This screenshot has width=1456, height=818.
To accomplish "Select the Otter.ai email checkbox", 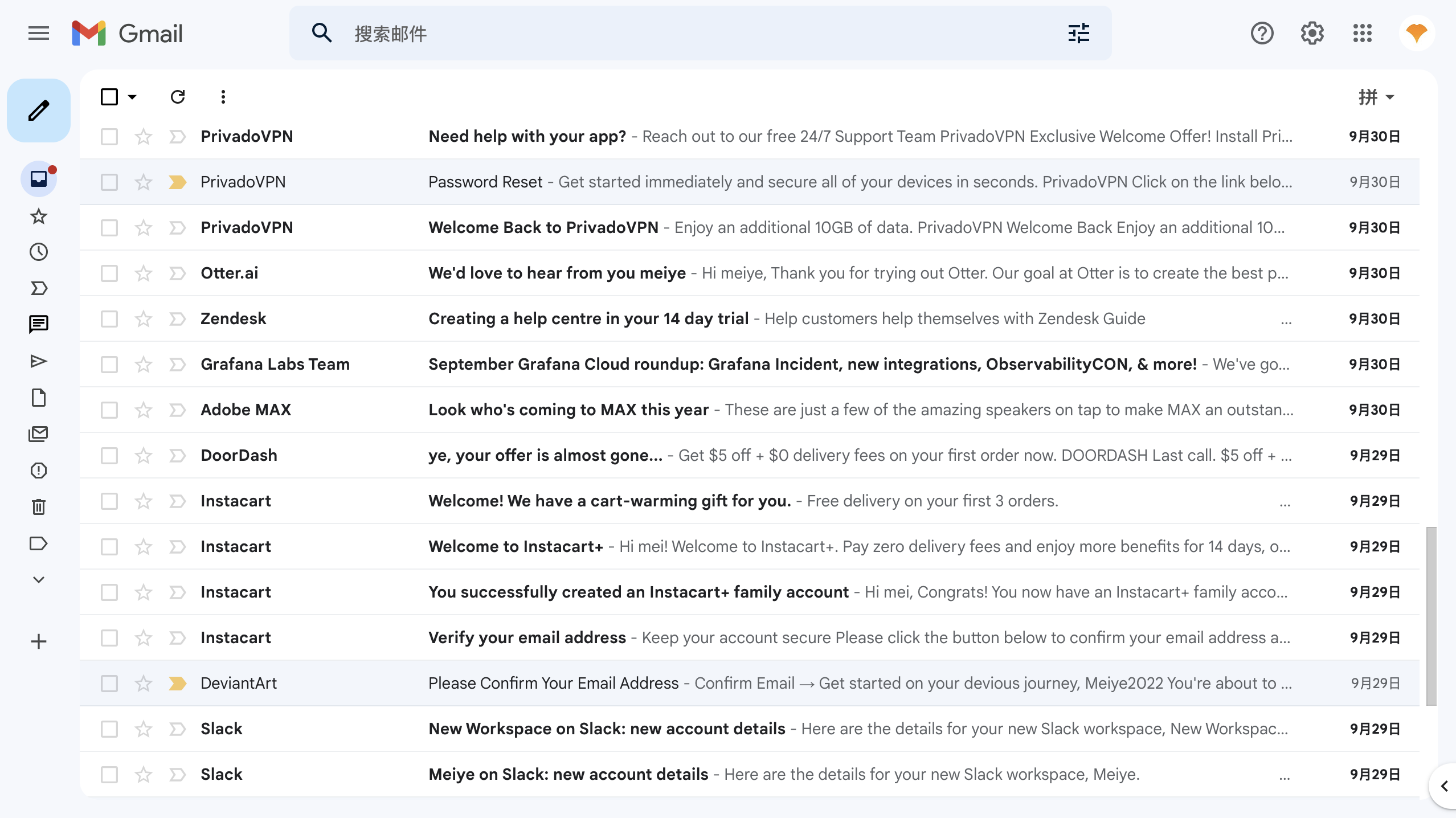I will 109,273.
